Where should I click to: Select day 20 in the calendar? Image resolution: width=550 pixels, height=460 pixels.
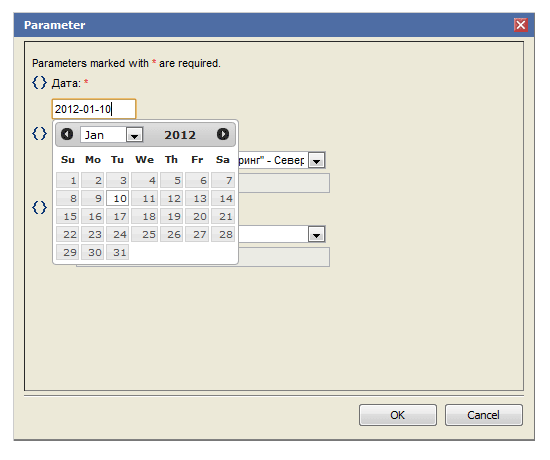[197, 216]
